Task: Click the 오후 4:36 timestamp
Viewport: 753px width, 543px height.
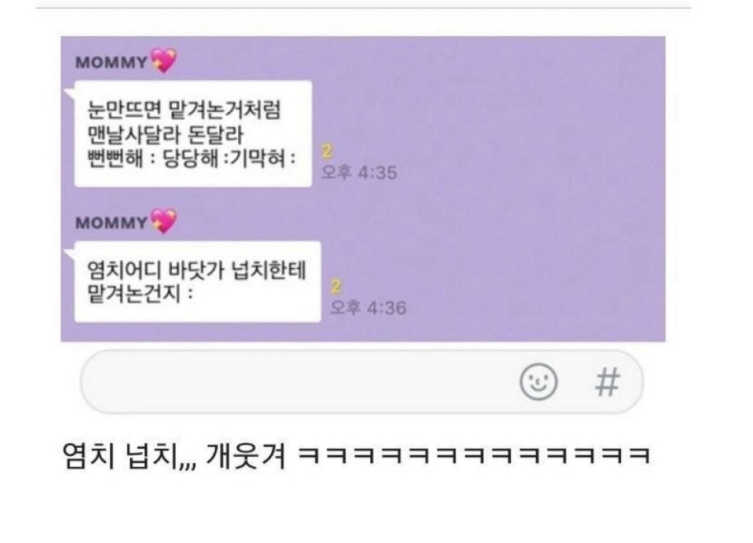Action: tap(368, 308)
